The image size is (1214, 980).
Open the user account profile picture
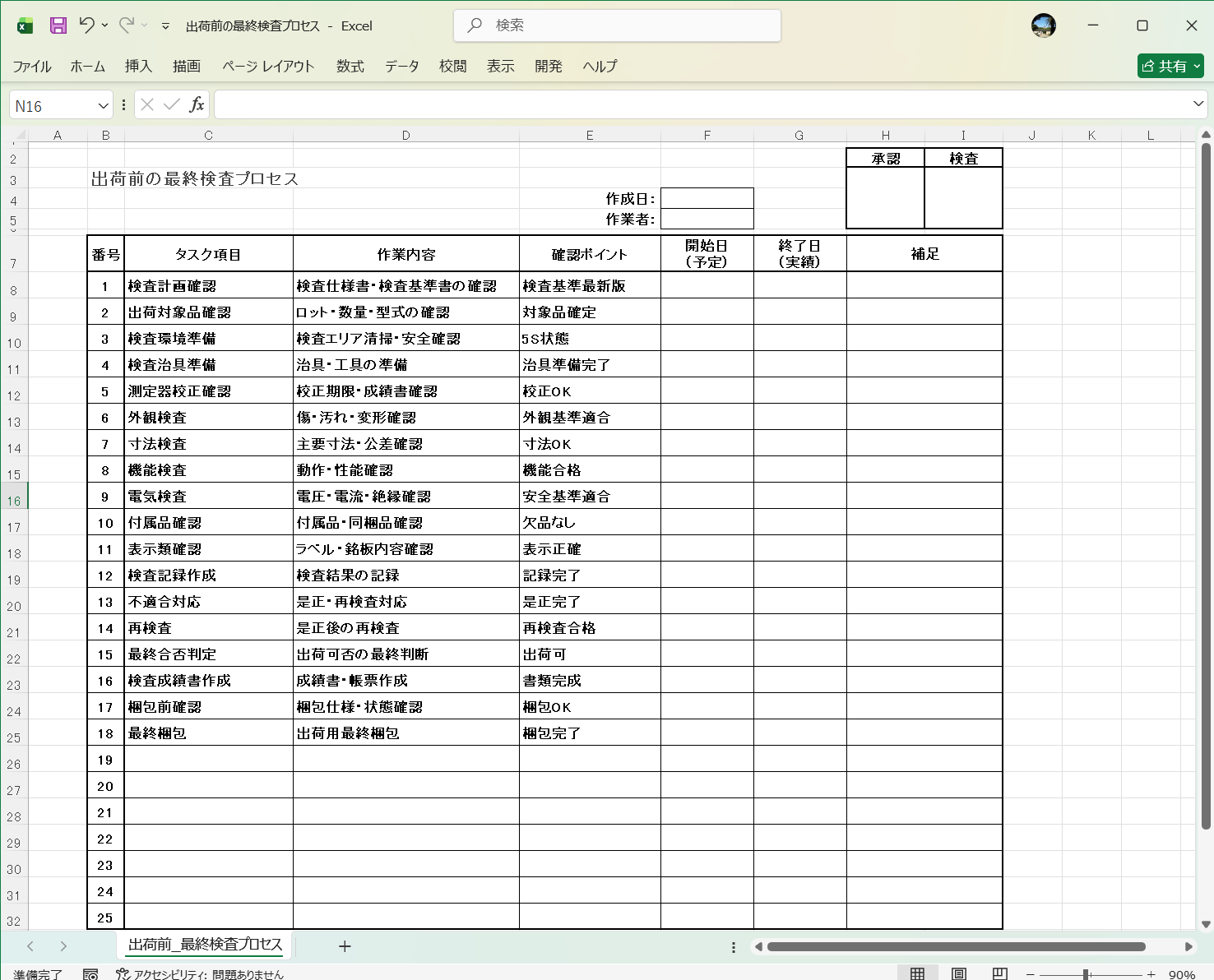(1043, 25)
